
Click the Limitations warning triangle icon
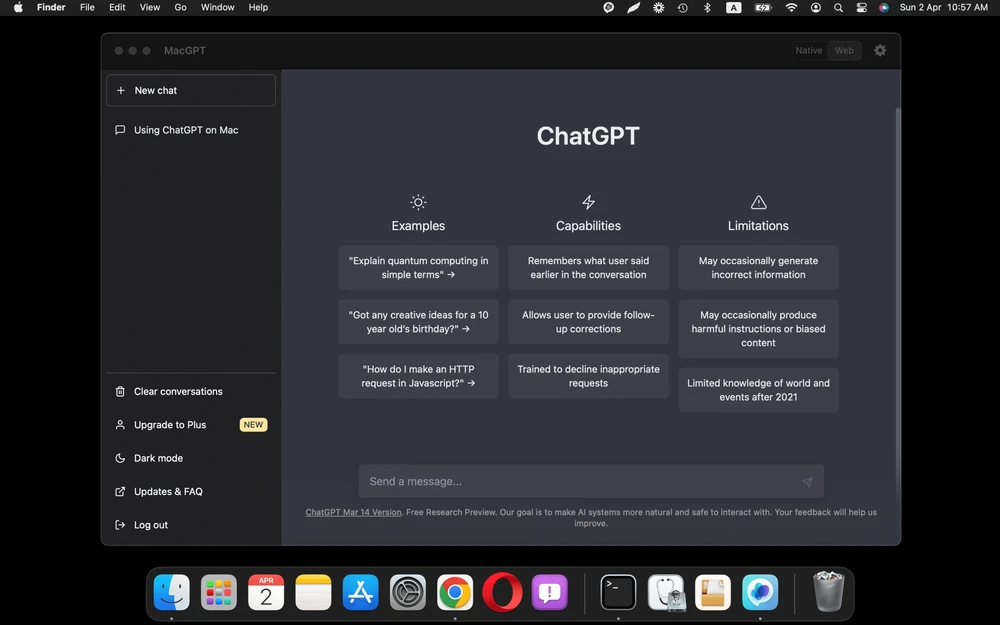(x=758, y=202)
